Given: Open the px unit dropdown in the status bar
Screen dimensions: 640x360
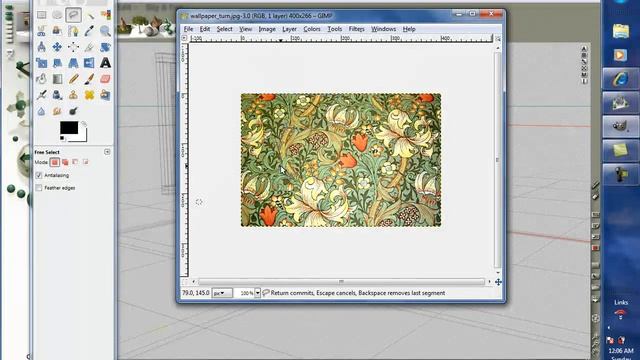Looking at the screenshot, I should [222, 293].
